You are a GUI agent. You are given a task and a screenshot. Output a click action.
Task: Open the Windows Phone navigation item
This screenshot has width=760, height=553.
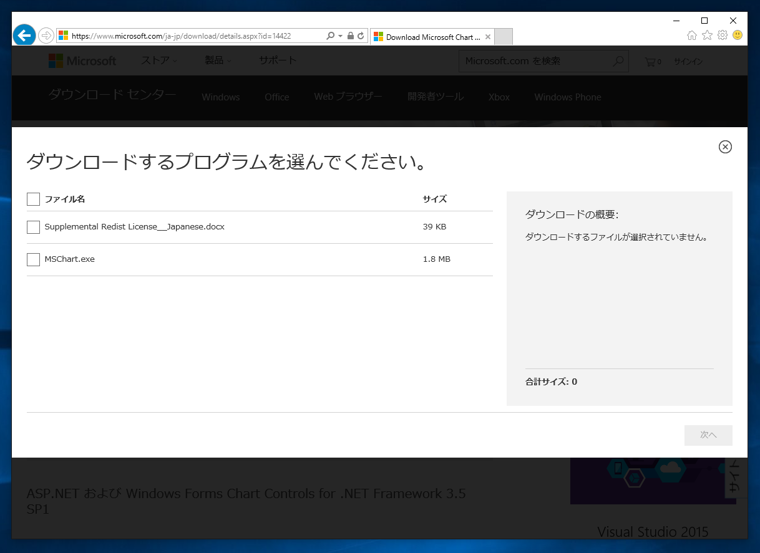tap(568, 97)
